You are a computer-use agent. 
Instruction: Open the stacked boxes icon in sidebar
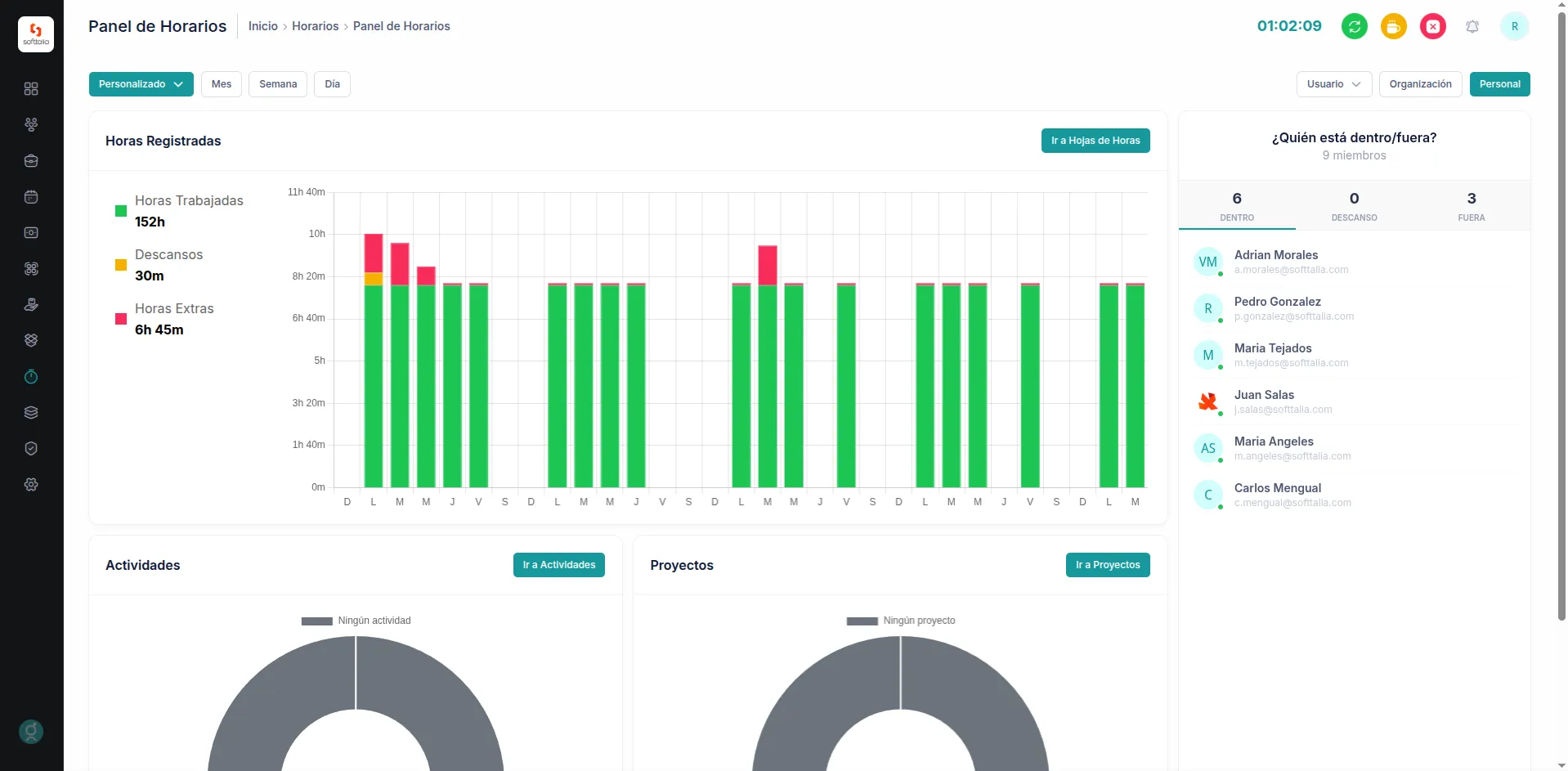[x=31, y=340]
